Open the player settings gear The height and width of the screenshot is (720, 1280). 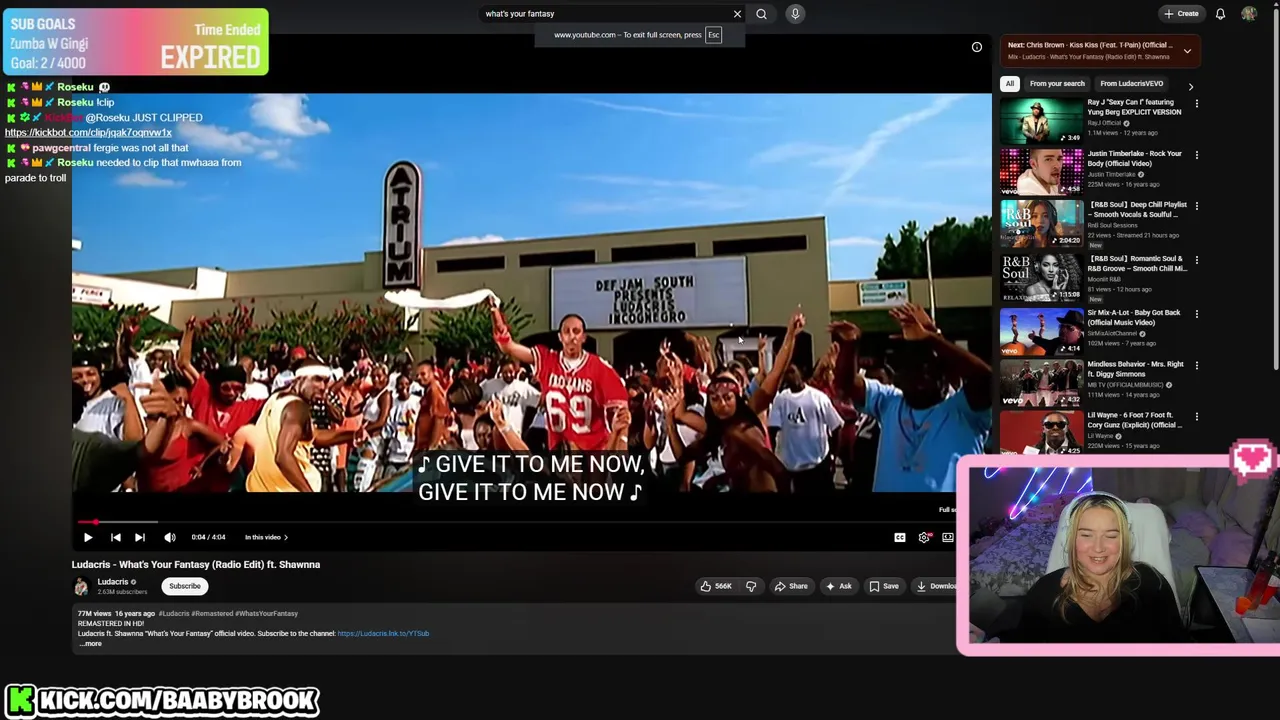click(924, 537)
